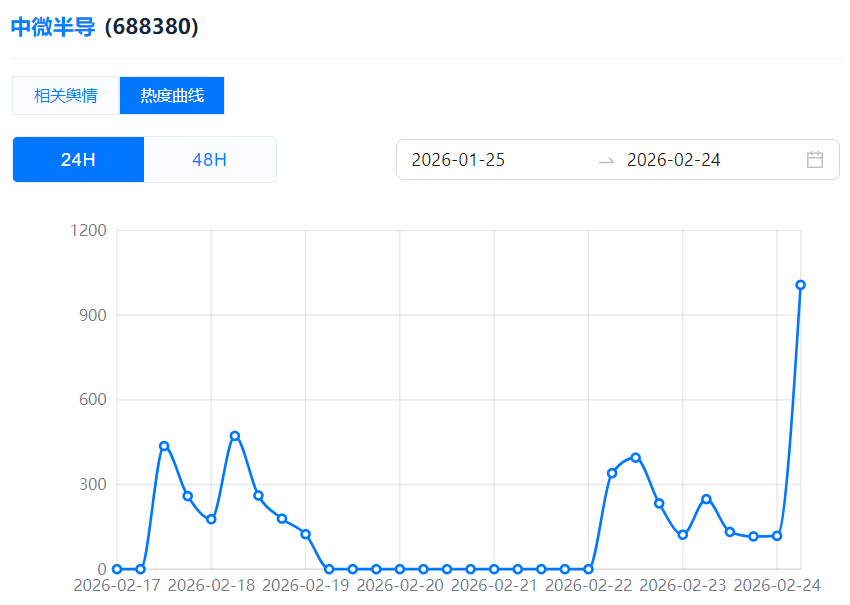Switch to the 相关舆情 tab
The image size is (850, 605).
[x=66, y=96]
